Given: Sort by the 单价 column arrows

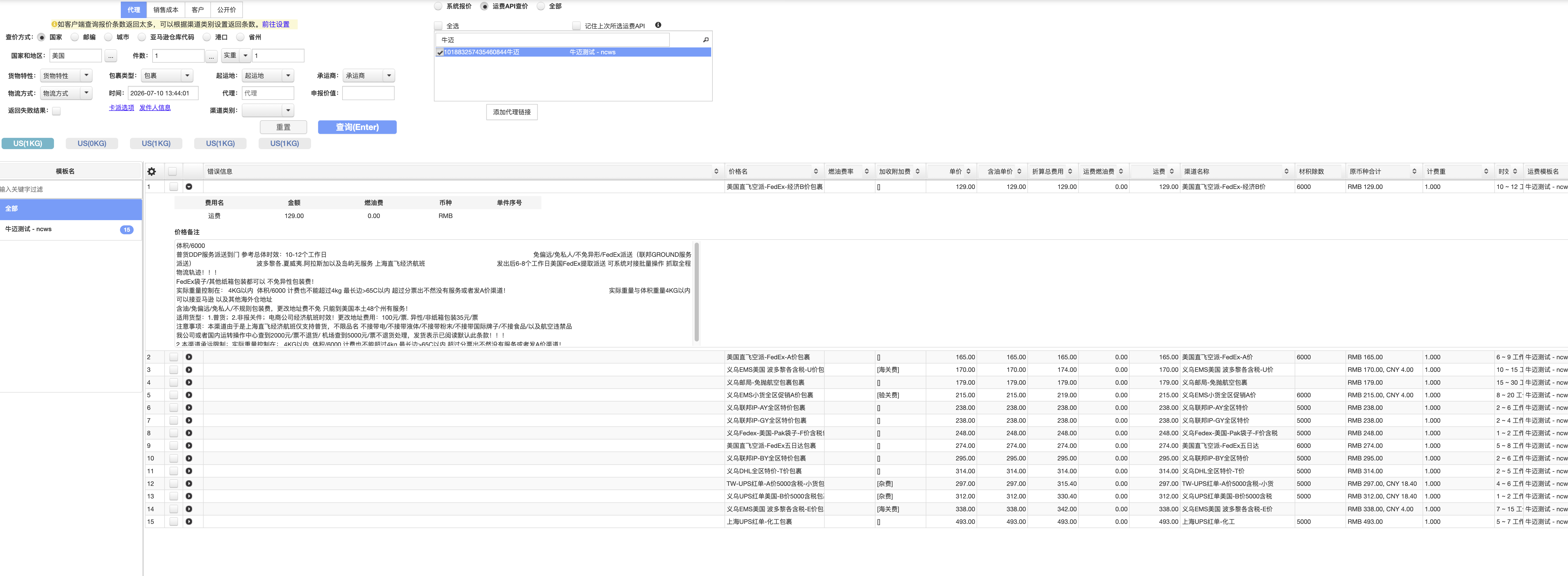Looking at the screenshot, I should click(968, 172).
